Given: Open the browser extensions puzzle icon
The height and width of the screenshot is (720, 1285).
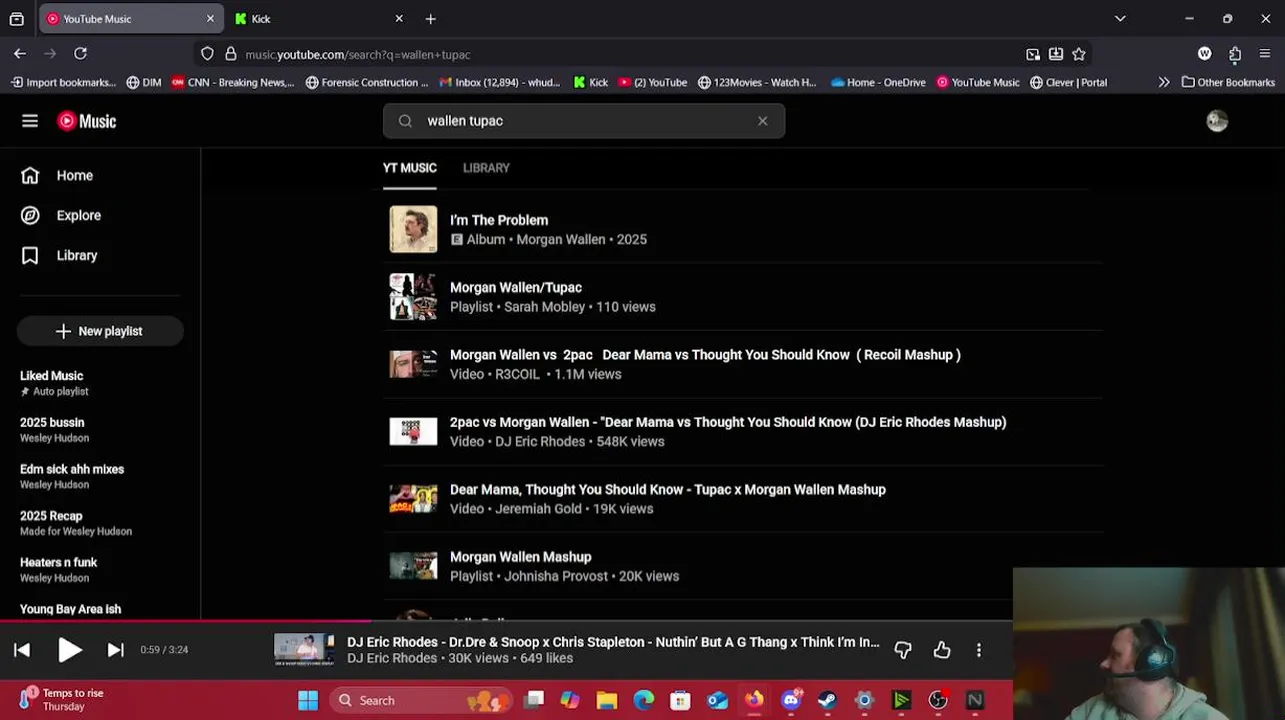Looking at the screenshot, I should click(x=1235, y=54).
